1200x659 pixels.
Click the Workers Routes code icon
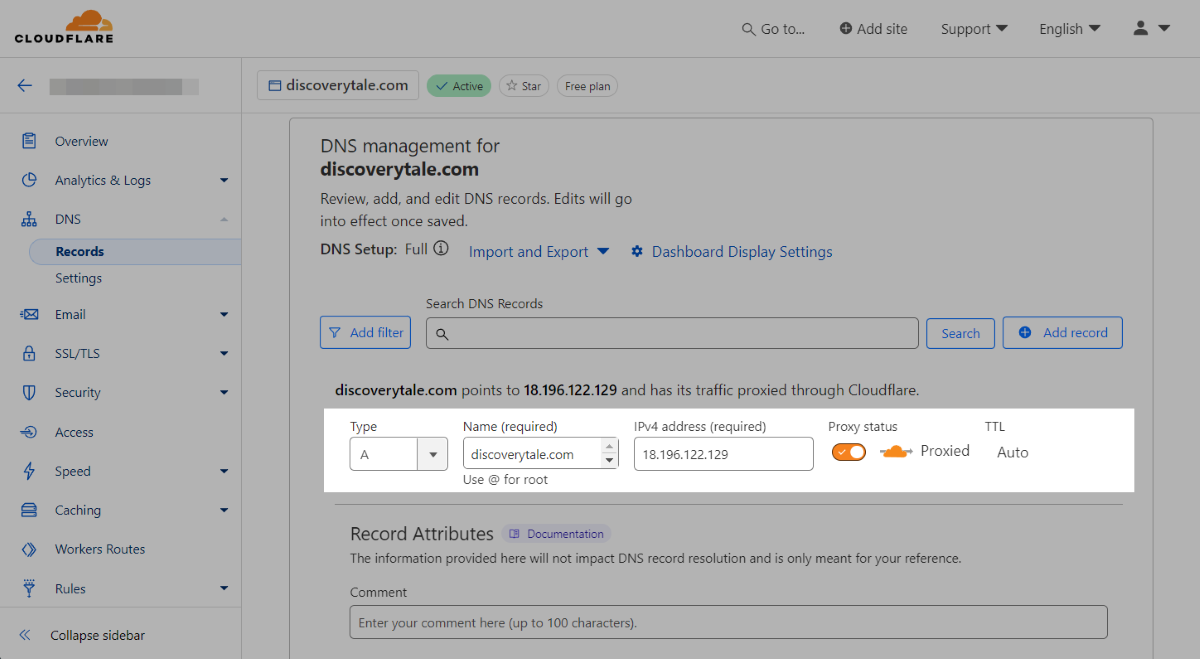coord(29,549)
